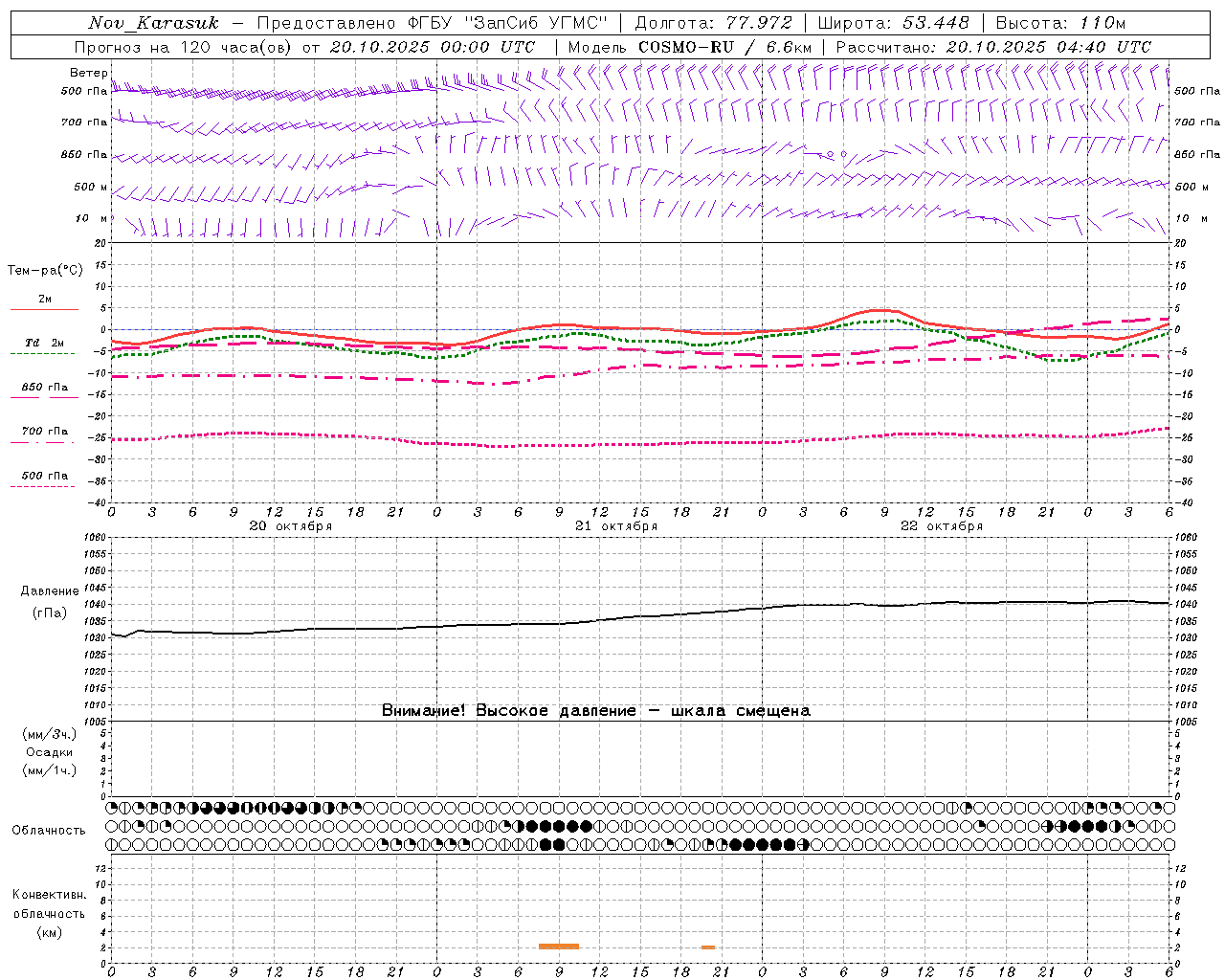Image resolution: width=1225 pixels, height=980 pixels.
Task: Click the short orange convective cloud bar
Action: click(708, 947)
